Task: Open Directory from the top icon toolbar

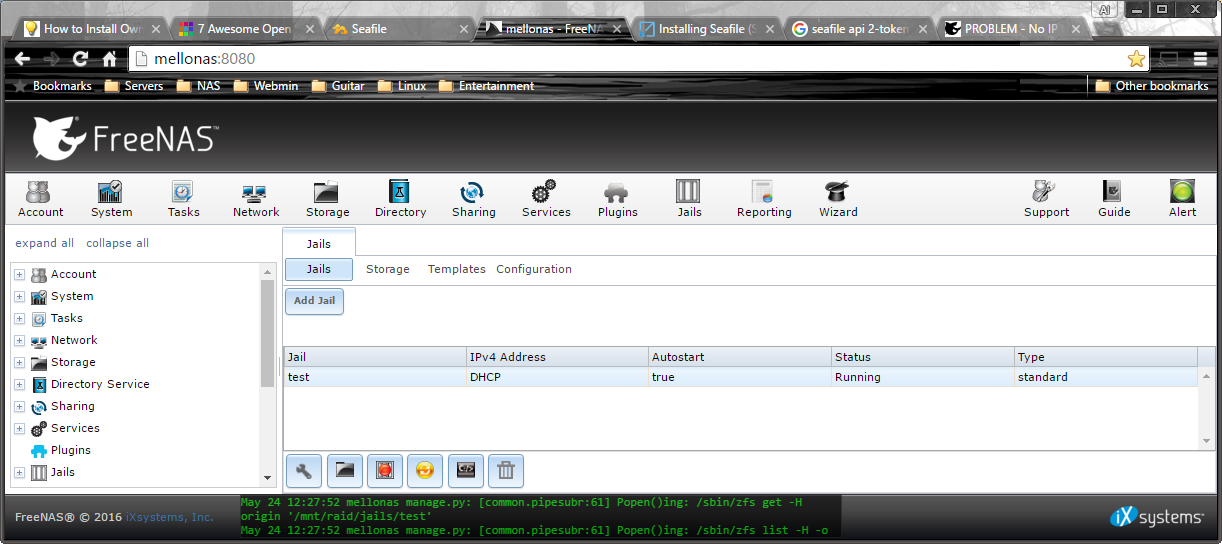Action: click(400, 199)
